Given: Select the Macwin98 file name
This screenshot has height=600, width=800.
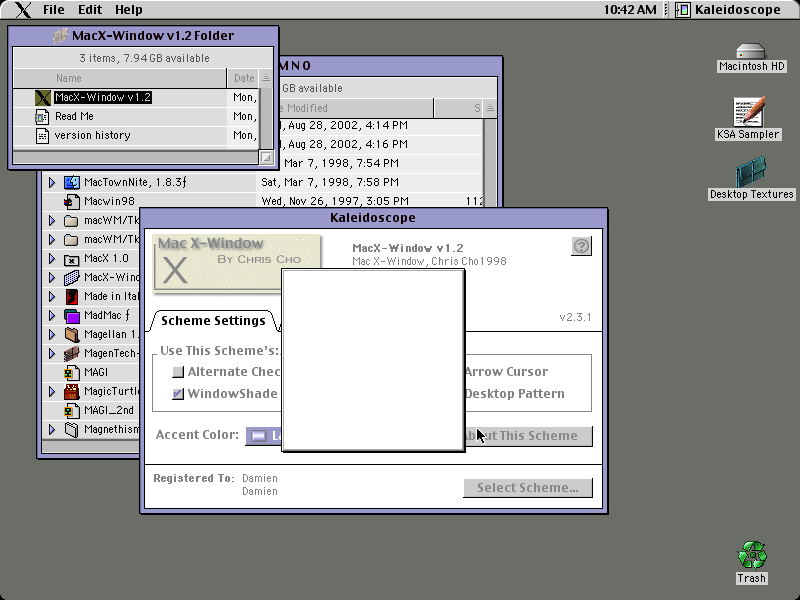Looking at the screenshot, I should (109, 202).
